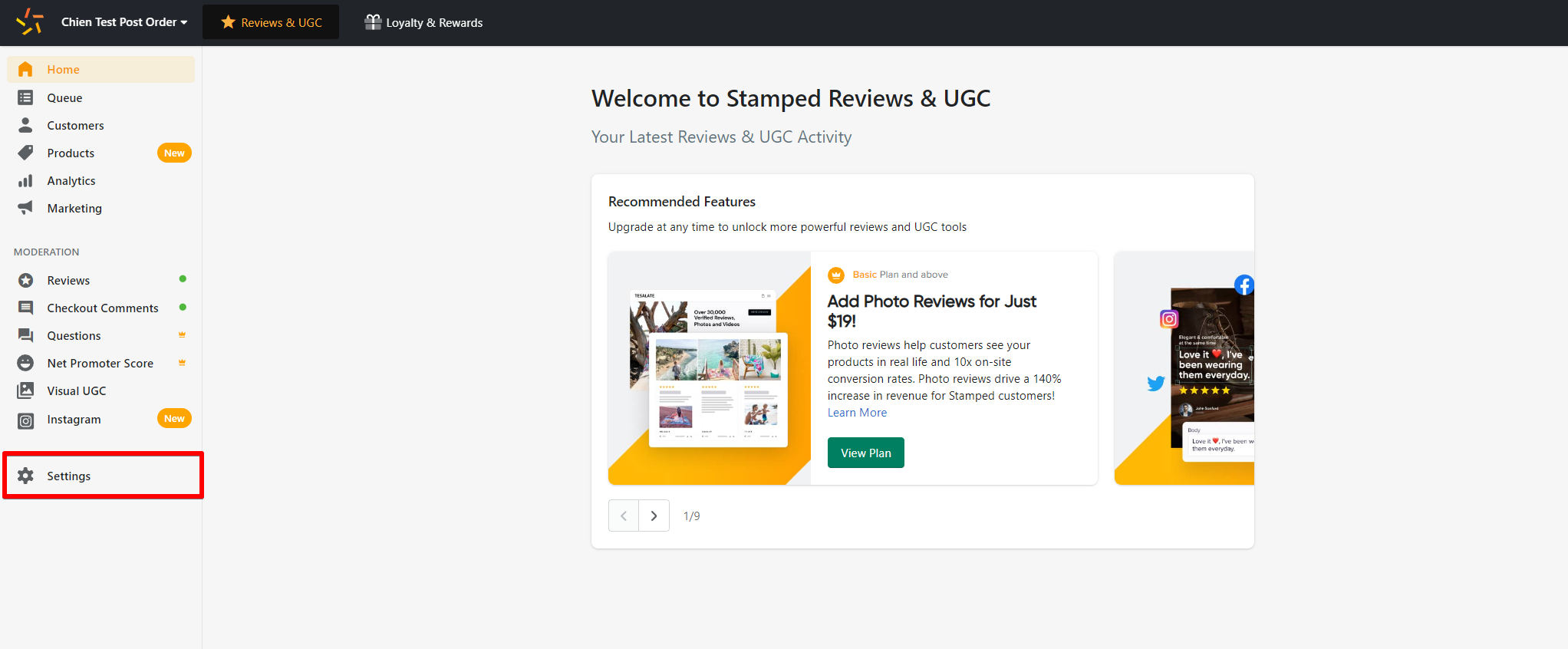Click the Net Promoter Score smiley icon

pyautogui.click(x=25, y=363)
